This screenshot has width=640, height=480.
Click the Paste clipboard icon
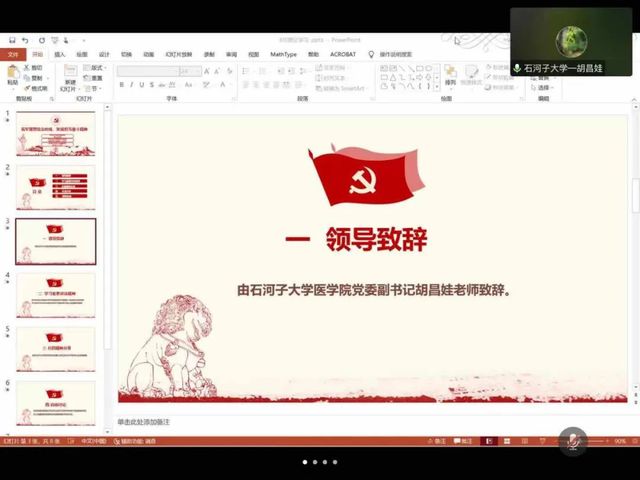coord(13,72)
